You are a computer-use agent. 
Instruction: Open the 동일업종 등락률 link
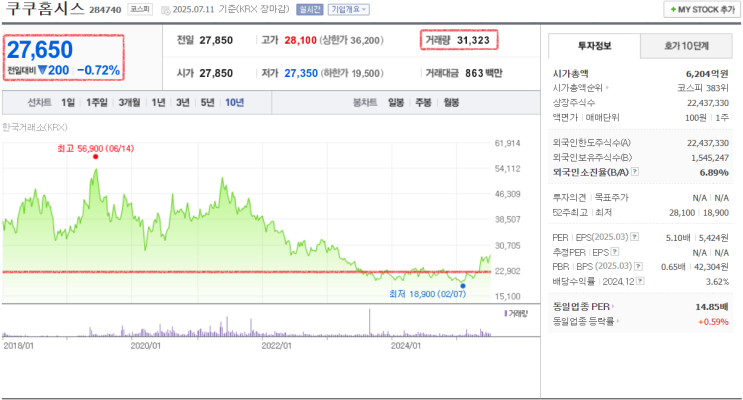coord(585,321)
